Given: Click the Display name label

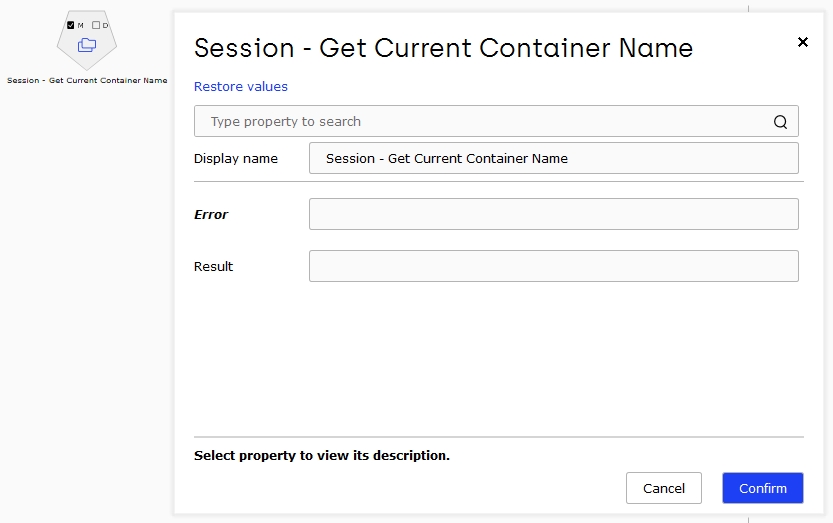Looking at the screenshot, I should (236, 158).
